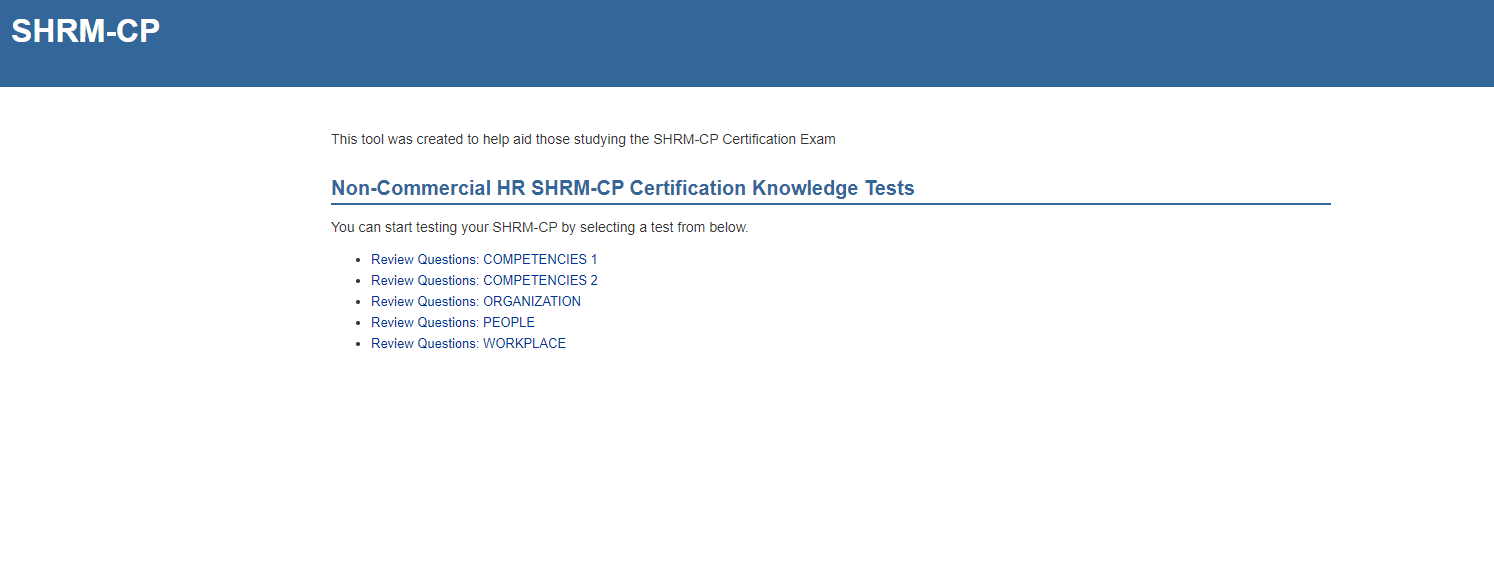Open the Review Questions: COMPETENCIES 1 test
1494x563 pixels.
coord(484,259)
